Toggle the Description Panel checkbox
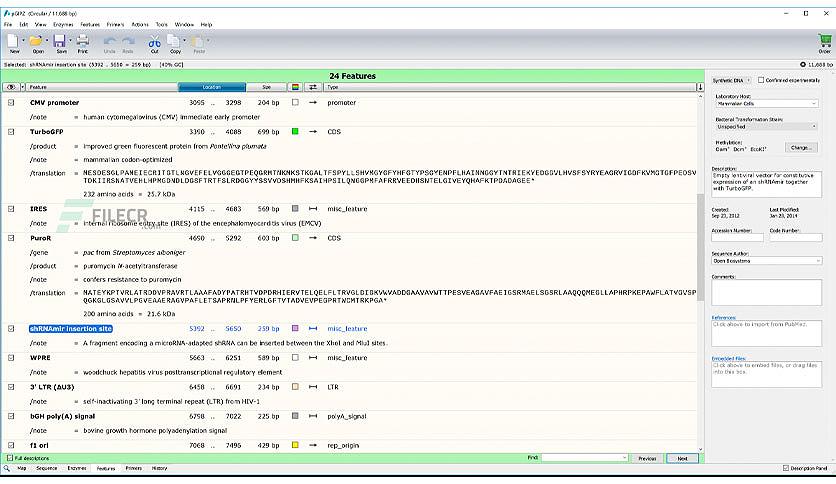The width and height of the screenshot is (836, 484). (x=785, y=468)
